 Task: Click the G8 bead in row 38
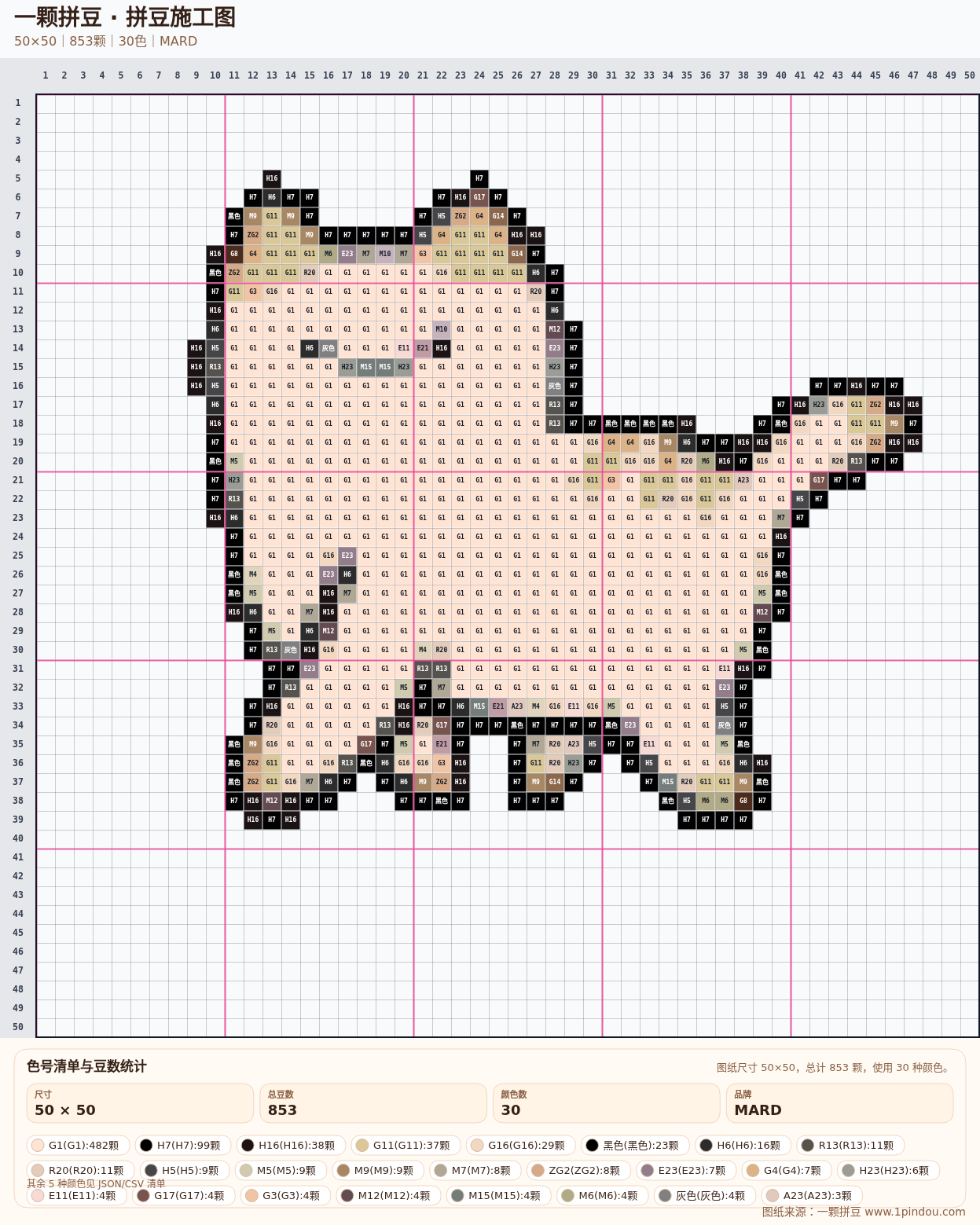click(743, 801)
